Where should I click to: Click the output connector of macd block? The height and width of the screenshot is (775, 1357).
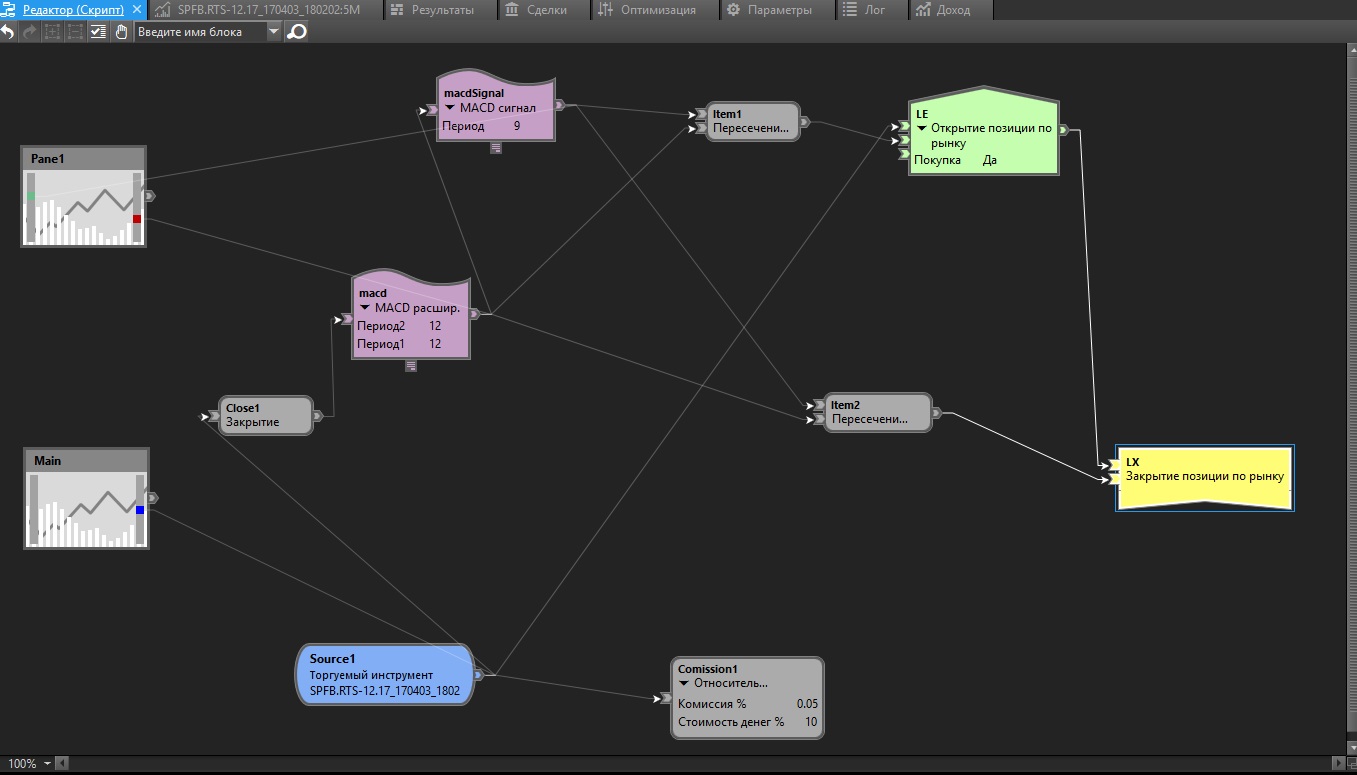(x=475, y=314)
